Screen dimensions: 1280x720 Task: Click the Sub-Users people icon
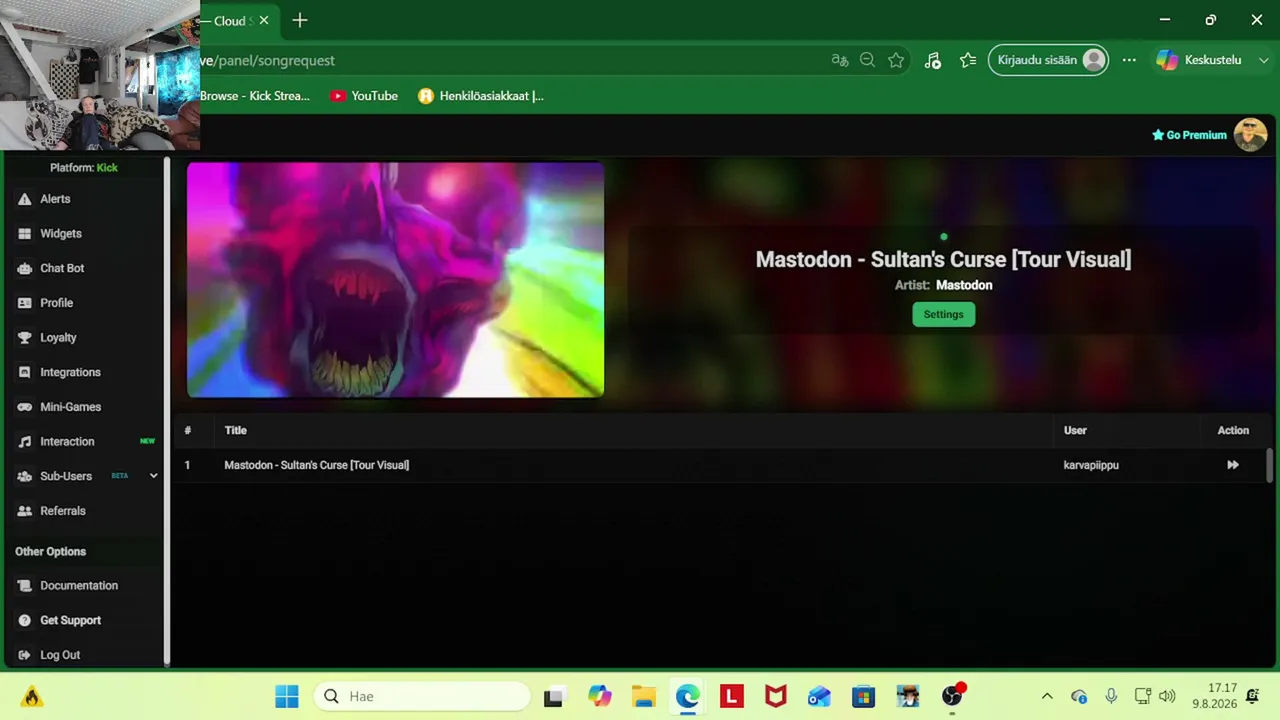tap(25, 476)
